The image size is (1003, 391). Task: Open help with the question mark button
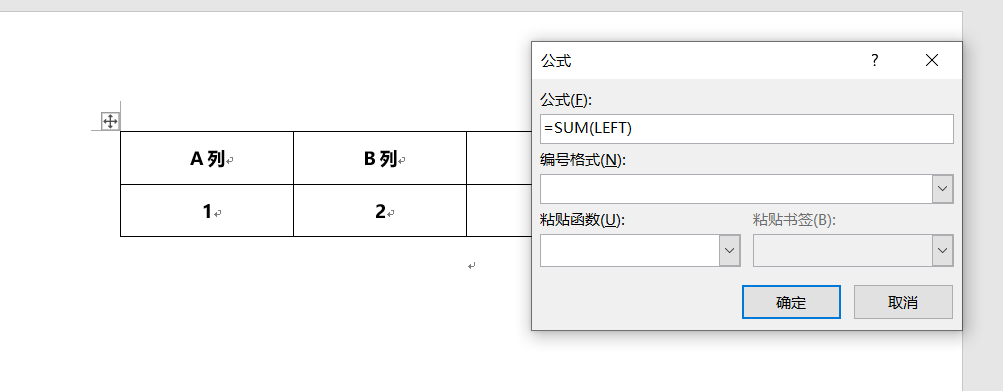pos(875,61)
